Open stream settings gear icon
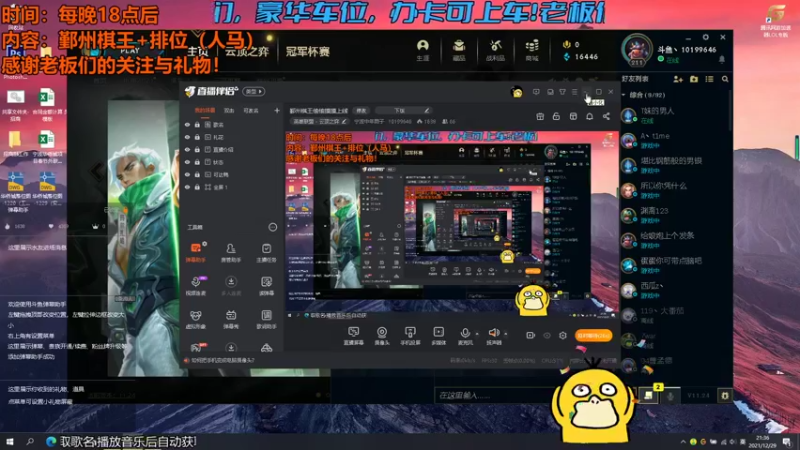Screen dimensions: 800x450 coord(563,335)
